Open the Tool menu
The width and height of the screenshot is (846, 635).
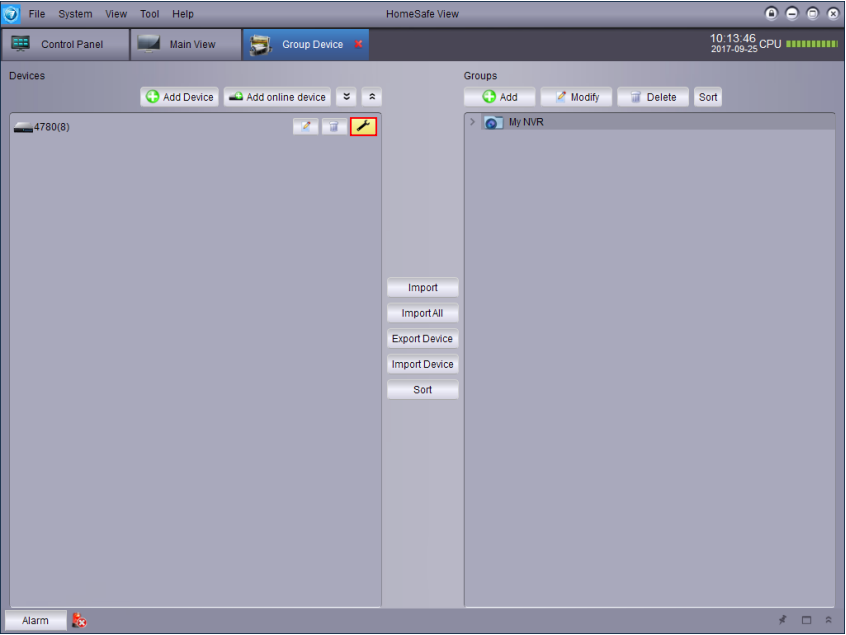(149, 14)
